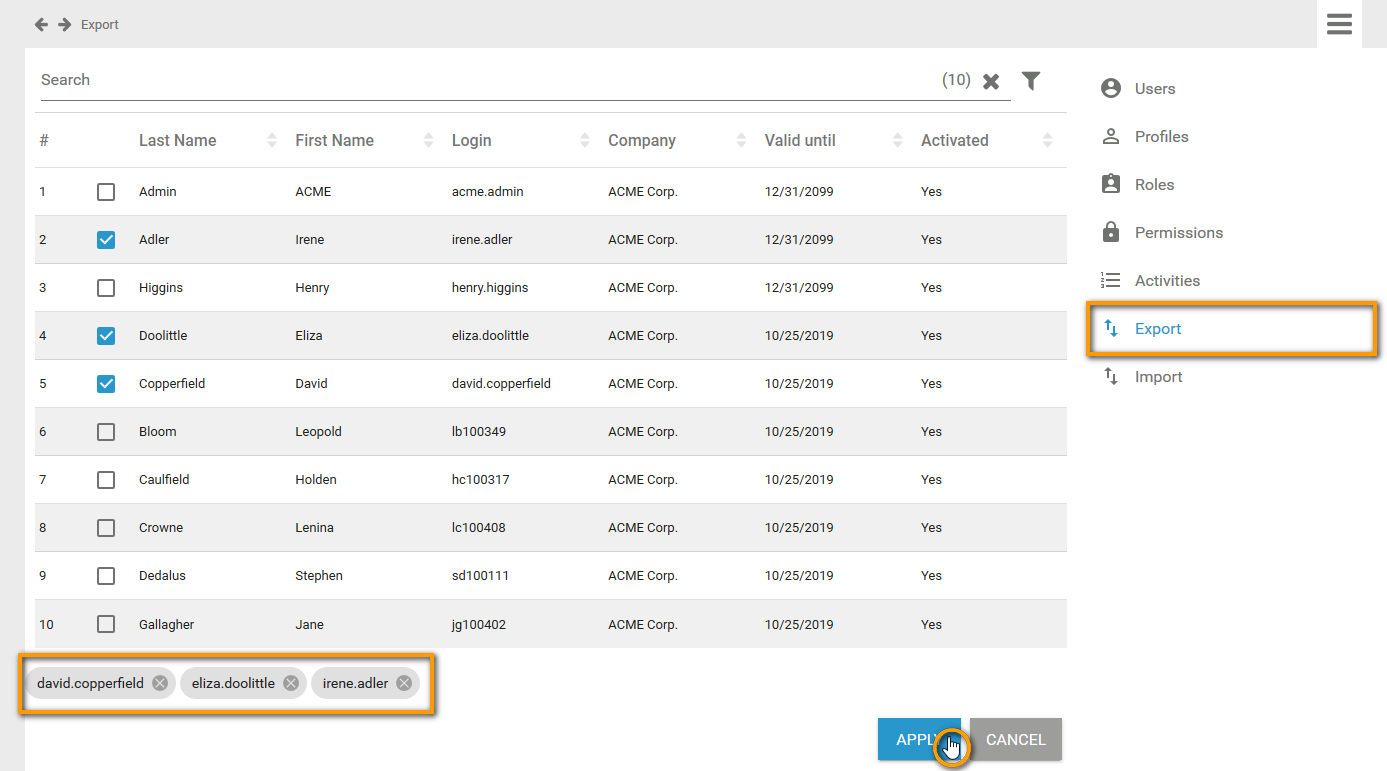This screenshot has width=1387, height=771.
Task: Sort by Activated column arrows
Action: (x=1047, y=141)
